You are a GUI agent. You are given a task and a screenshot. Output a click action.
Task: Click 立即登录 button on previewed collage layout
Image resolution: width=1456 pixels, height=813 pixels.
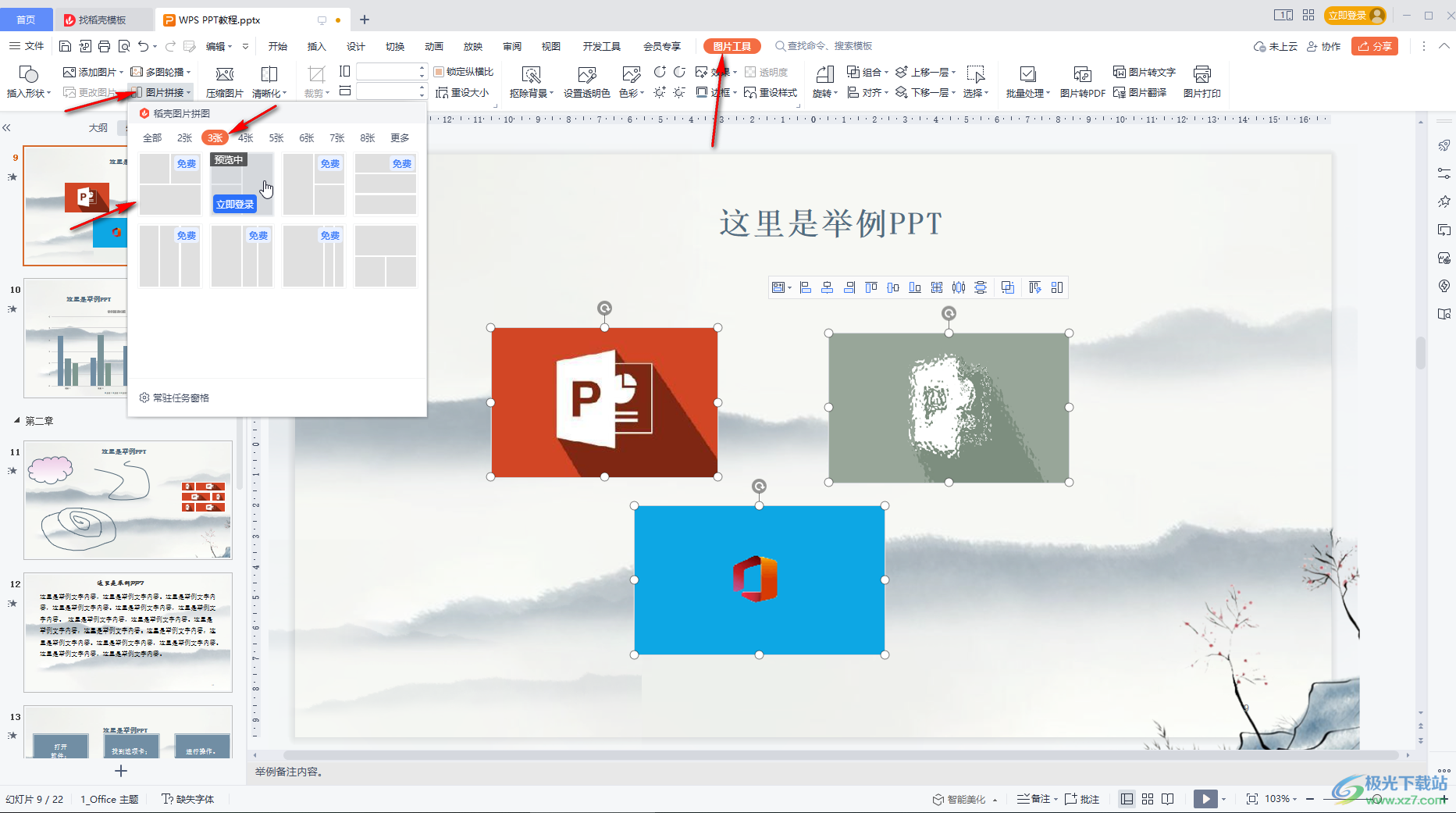235,204
